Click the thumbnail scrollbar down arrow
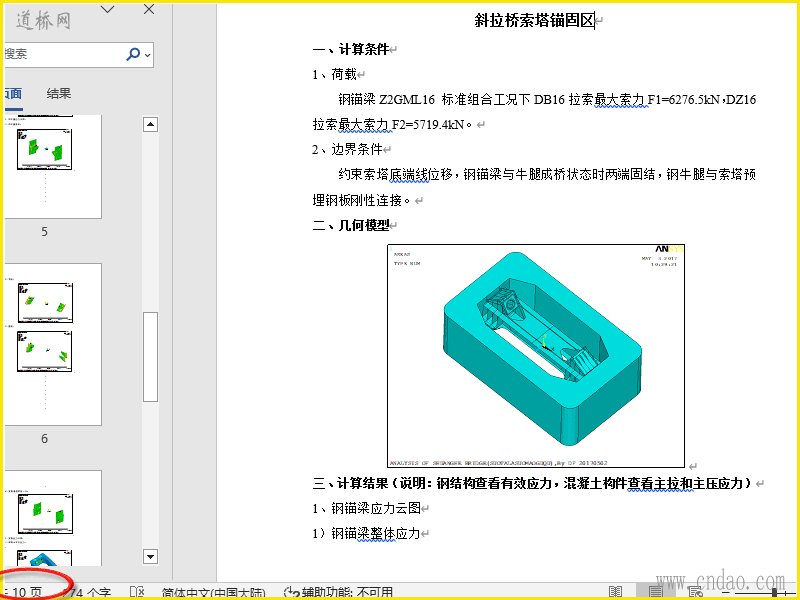This screenshot has height=600, width=800. tap(150, 557)
